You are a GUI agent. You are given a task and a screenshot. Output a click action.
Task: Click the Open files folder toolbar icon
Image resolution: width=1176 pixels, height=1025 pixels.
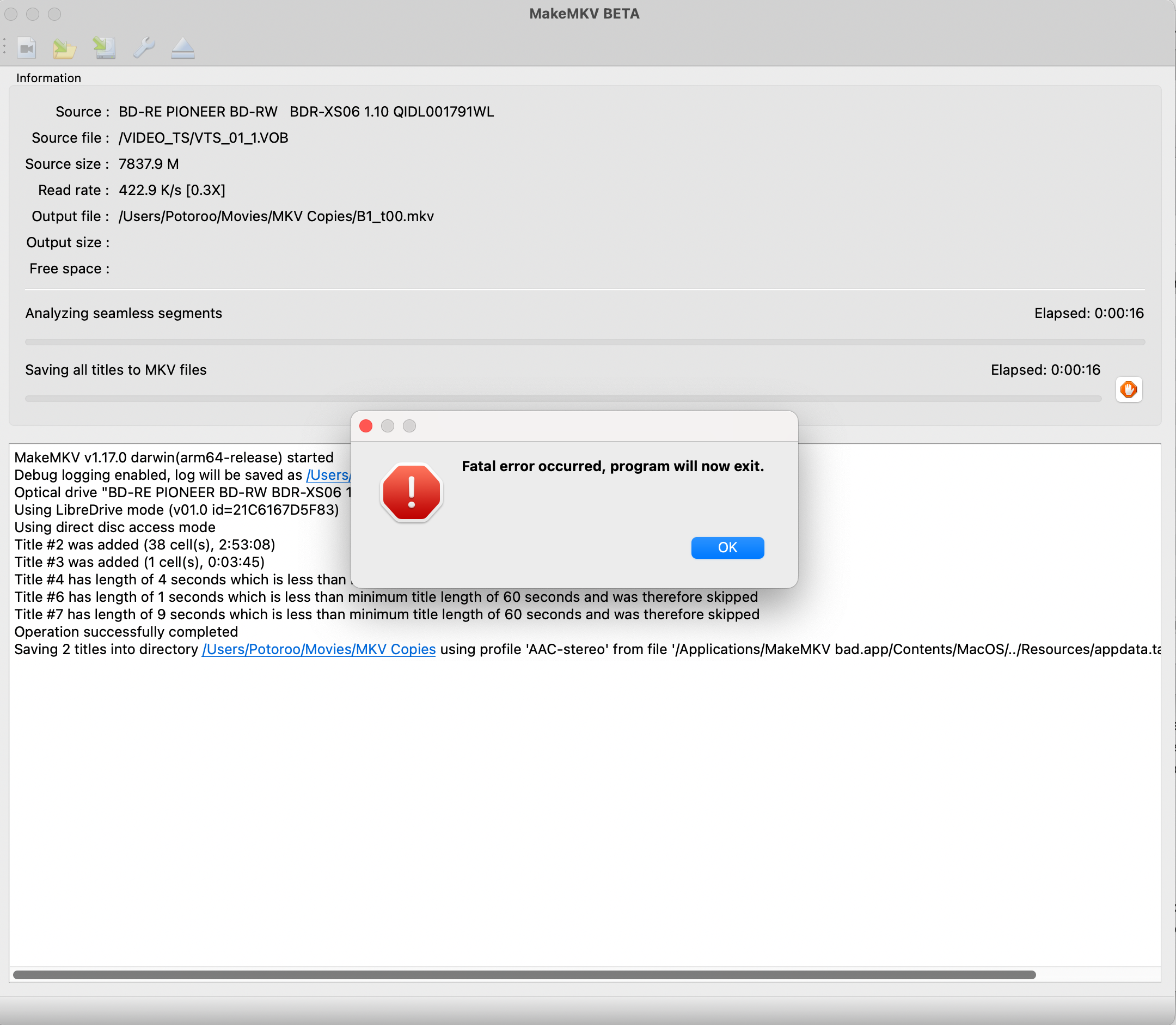65,48
